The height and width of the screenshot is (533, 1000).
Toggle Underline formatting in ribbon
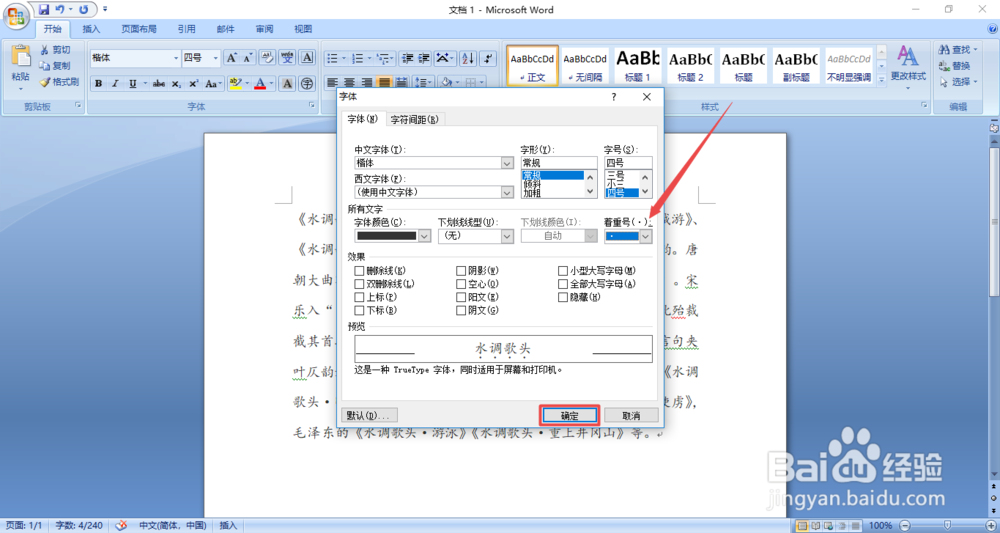click(x=133, y=84)
